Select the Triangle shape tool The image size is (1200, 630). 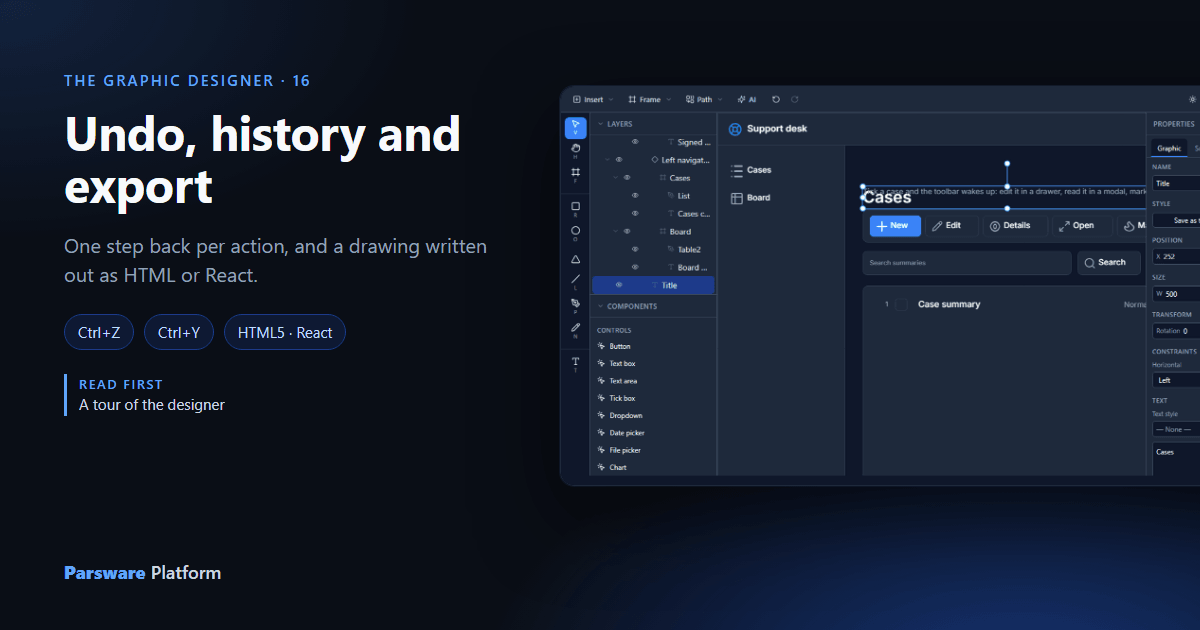point(575,258)
